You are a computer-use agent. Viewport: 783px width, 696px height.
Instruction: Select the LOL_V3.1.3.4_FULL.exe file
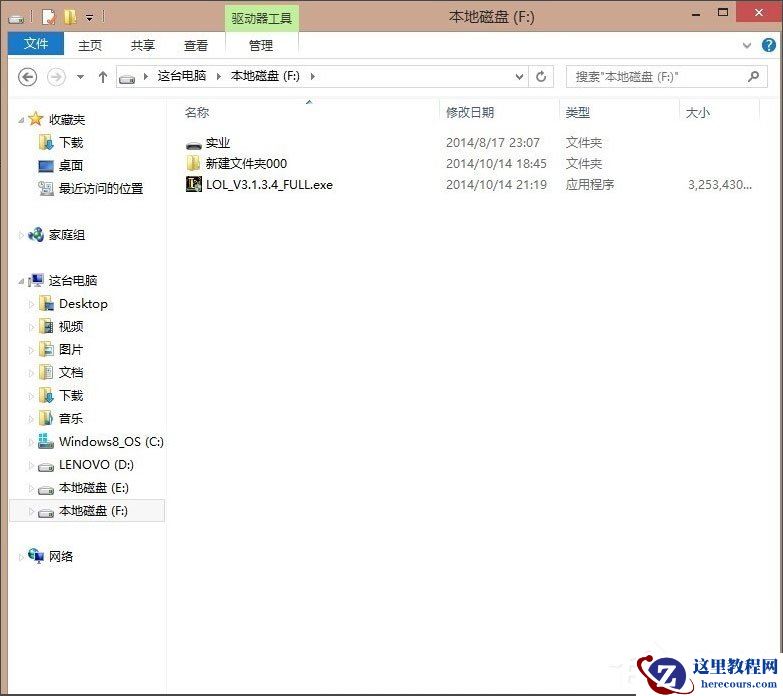point(269,185)
